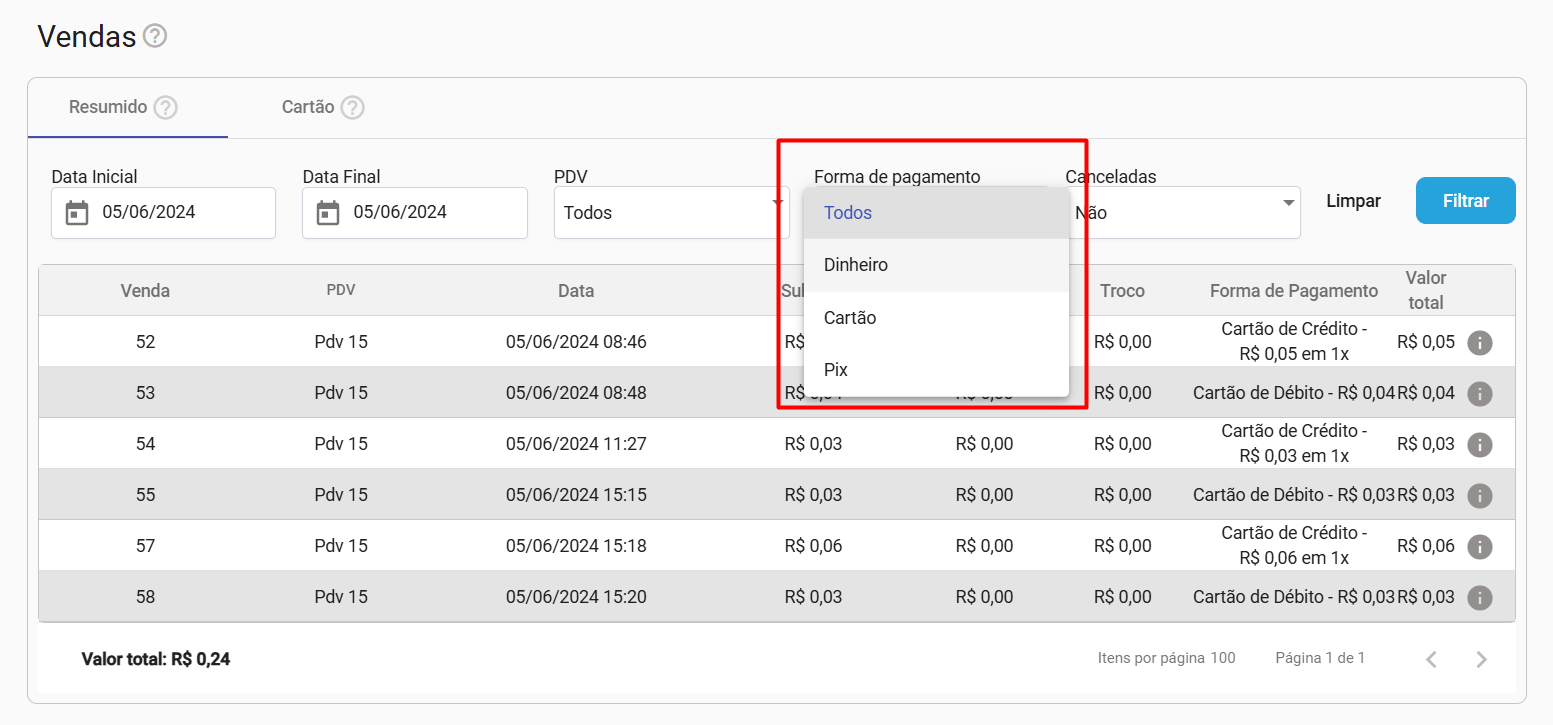Show details info icon for sale 52

1480,343
